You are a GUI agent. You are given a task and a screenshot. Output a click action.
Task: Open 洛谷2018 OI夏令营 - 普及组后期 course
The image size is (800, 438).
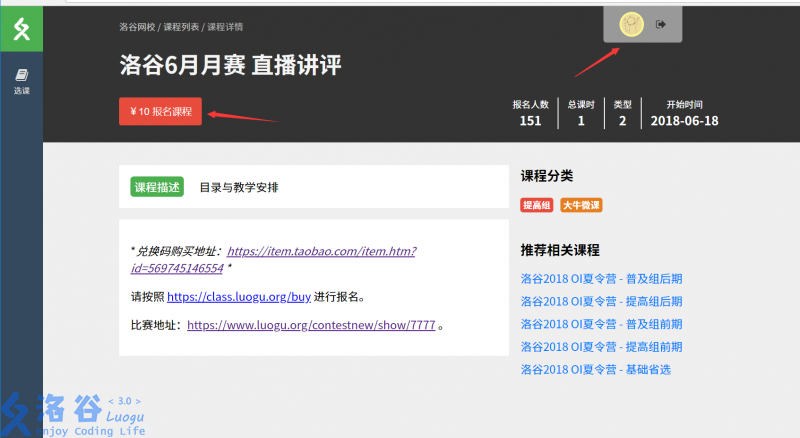601,279
